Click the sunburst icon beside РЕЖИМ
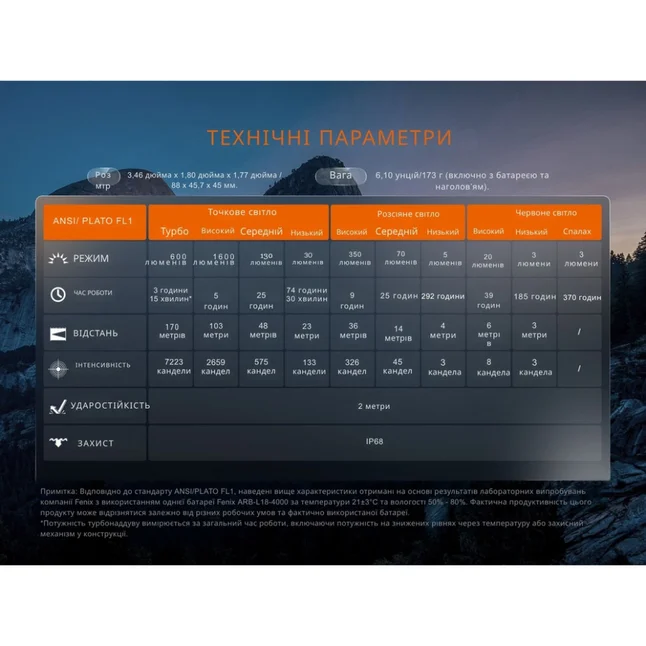The height and width of the screenshot is (646, 646). 58,259
